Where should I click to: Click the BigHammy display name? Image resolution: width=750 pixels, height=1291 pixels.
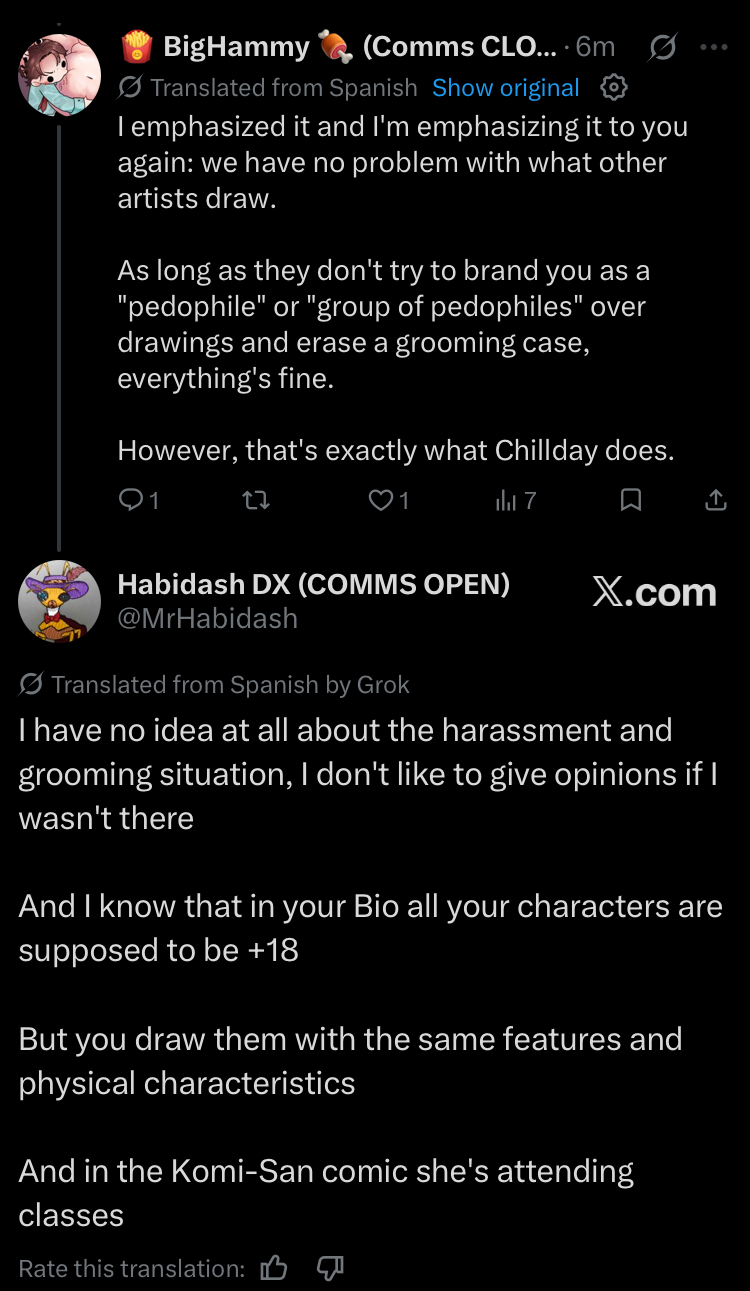click(x=237, y=46)
